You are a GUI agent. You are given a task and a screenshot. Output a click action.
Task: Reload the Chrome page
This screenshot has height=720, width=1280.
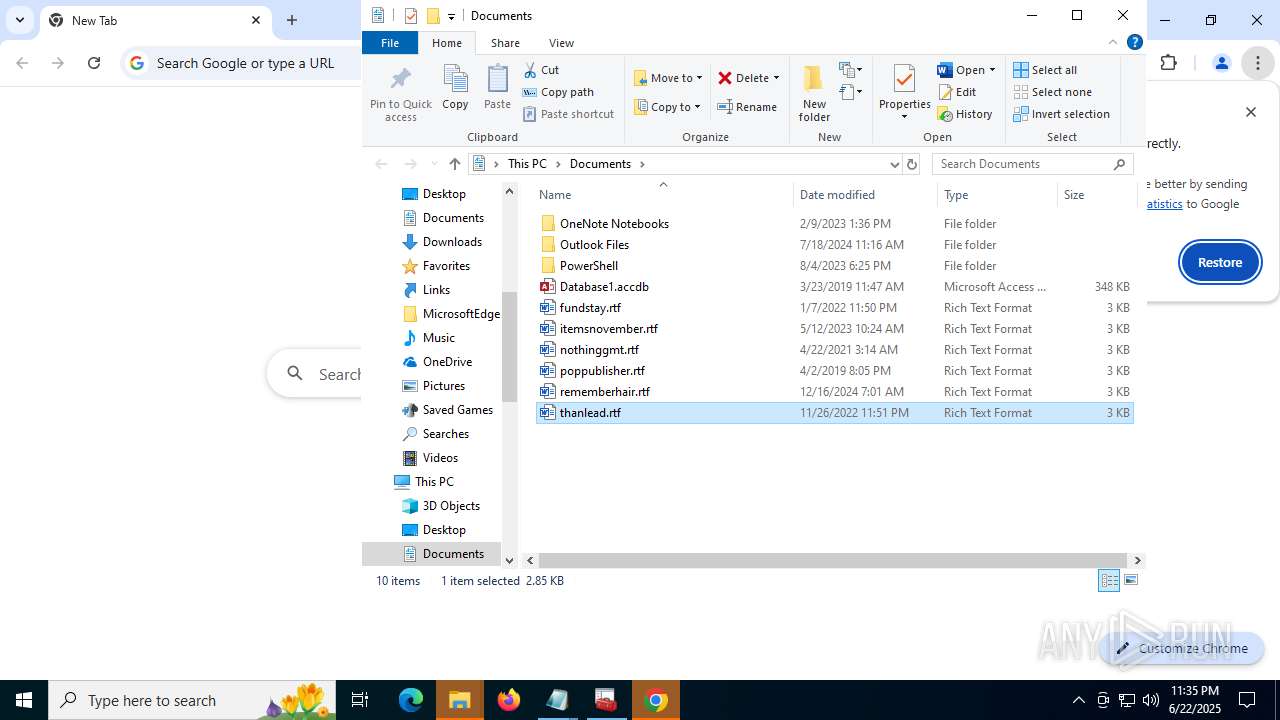[x=94, y=63]
